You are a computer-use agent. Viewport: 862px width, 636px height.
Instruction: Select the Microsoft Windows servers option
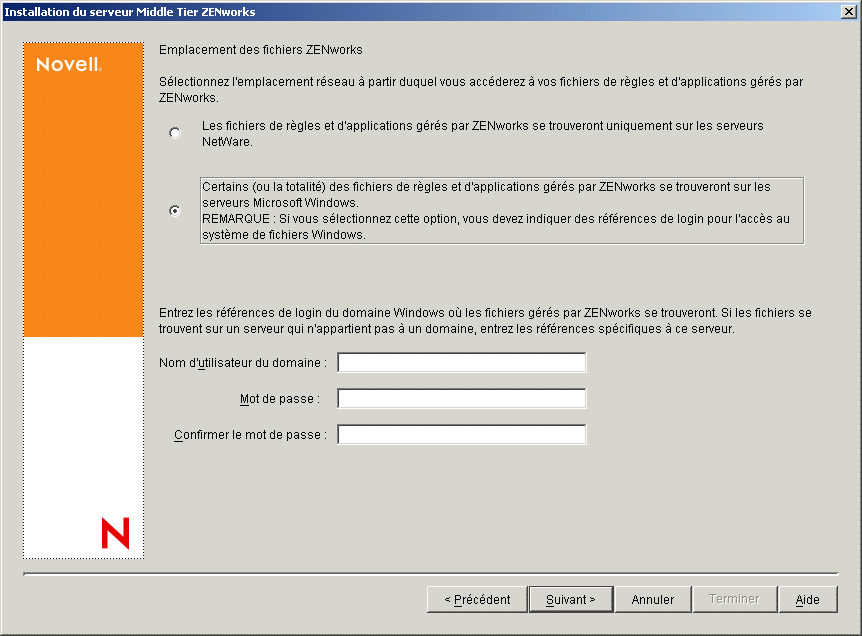[x=175, y=211]
